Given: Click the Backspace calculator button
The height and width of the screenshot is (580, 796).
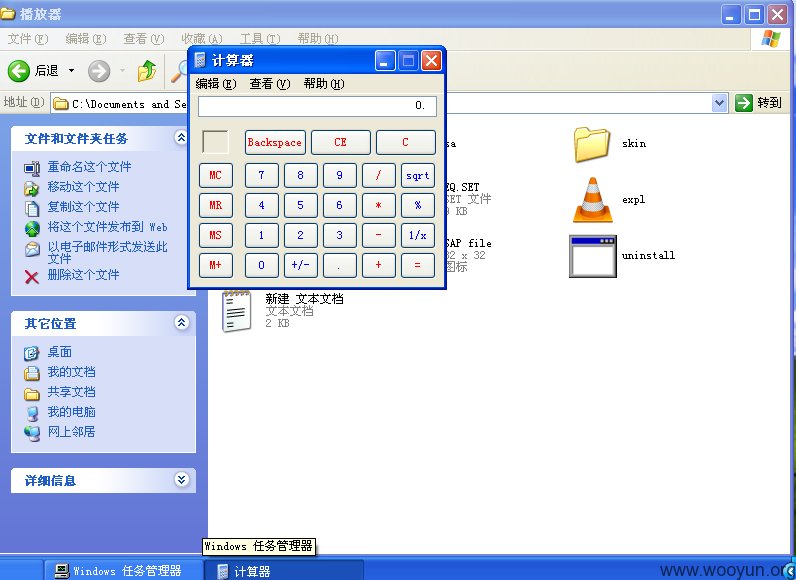Looking at the screenshot, I should point(275,143).
